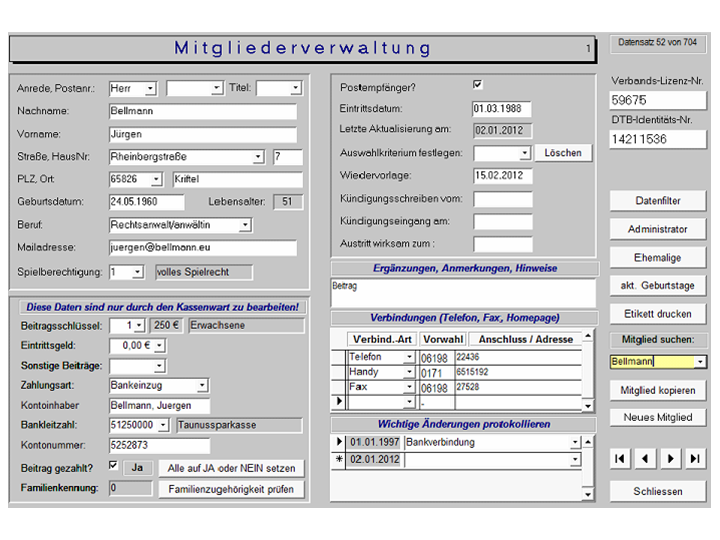Expand the Mitglied suchen combo box
The image size is (720, 540).
click(700, 362)
